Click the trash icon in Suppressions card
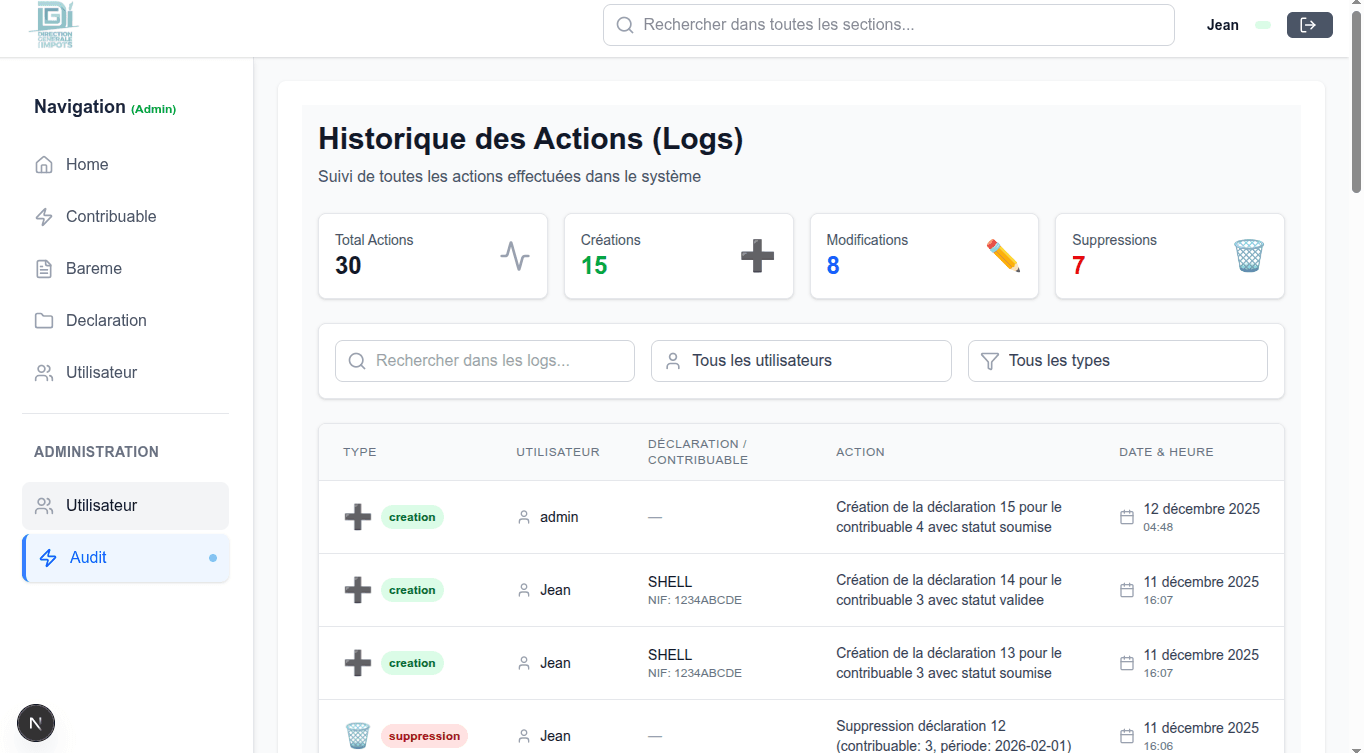The image size is (1364, 753). [x=1249, y=256]
